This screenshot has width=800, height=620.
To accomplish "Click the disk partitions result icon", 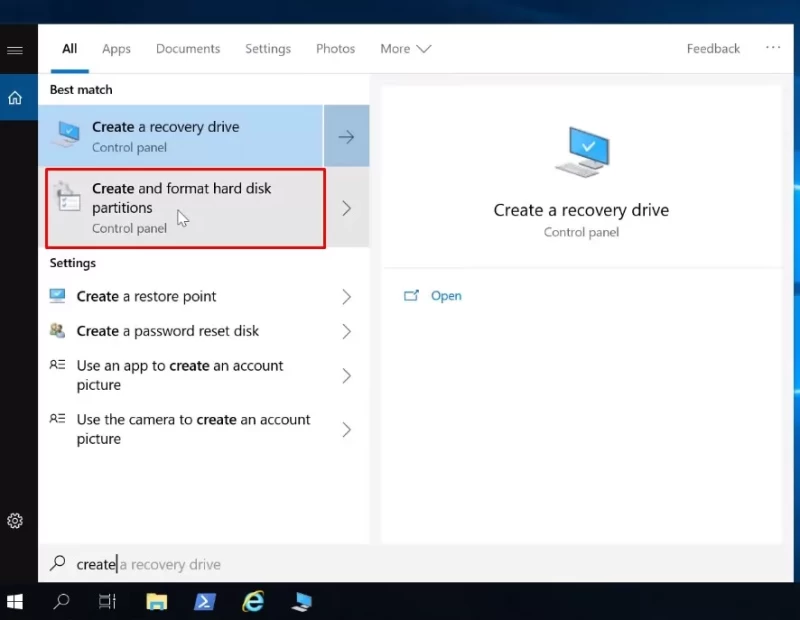I will tap(68, 197).
